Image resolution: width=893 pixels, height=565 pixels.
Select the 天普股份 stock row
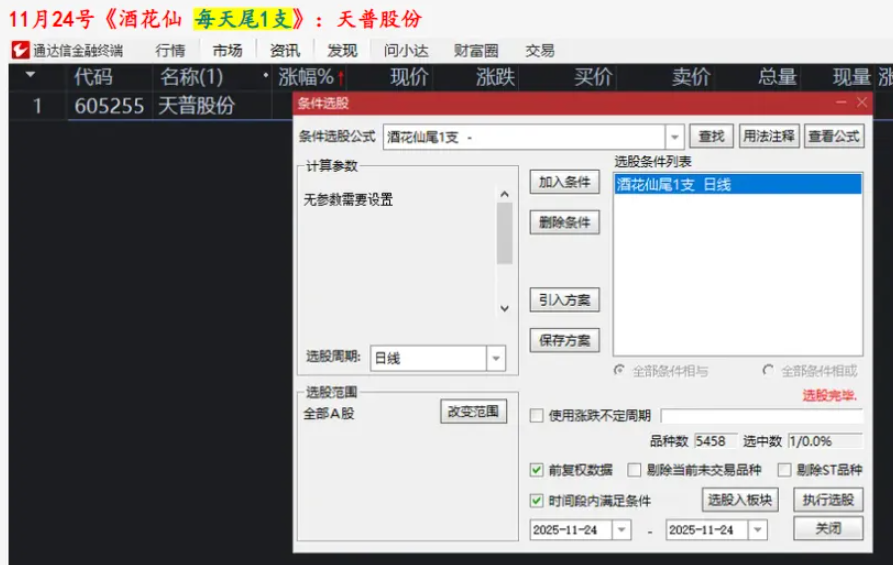click(196, 106)
